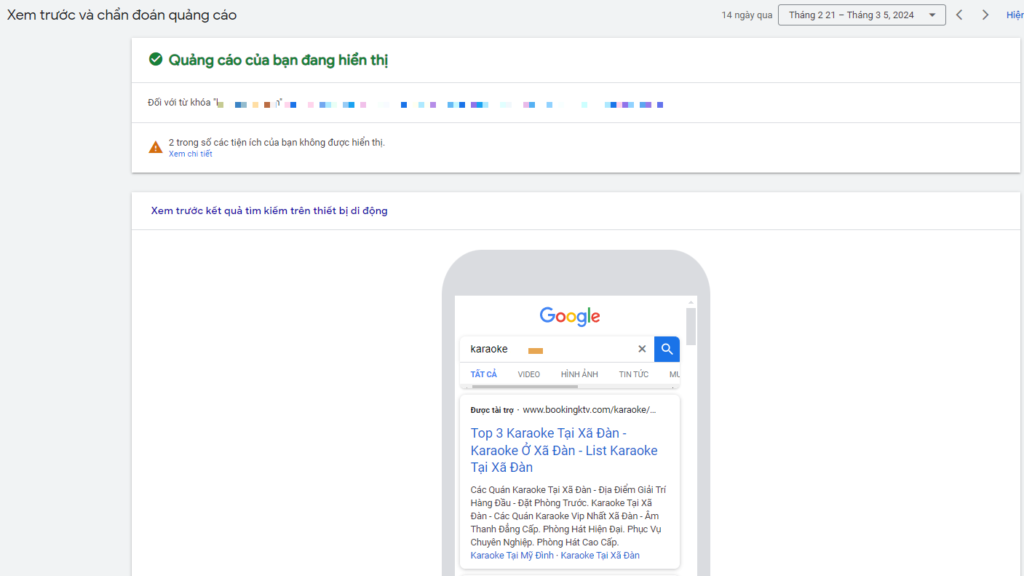
Task: Click the www.bookingktv.com/karaoke/ URL
Action: click(x=589, y=409)
